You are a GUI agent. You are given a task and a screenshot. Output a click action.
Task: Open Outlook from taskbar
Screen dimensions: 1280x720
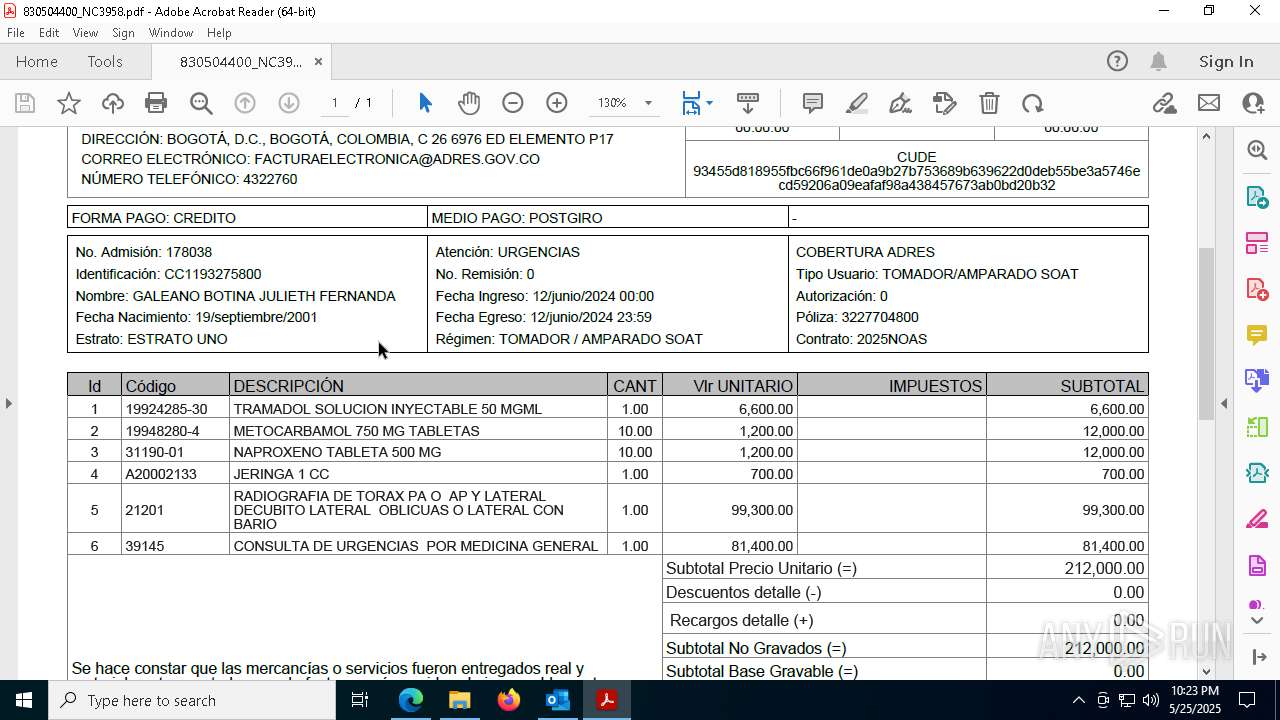(557, 700)
